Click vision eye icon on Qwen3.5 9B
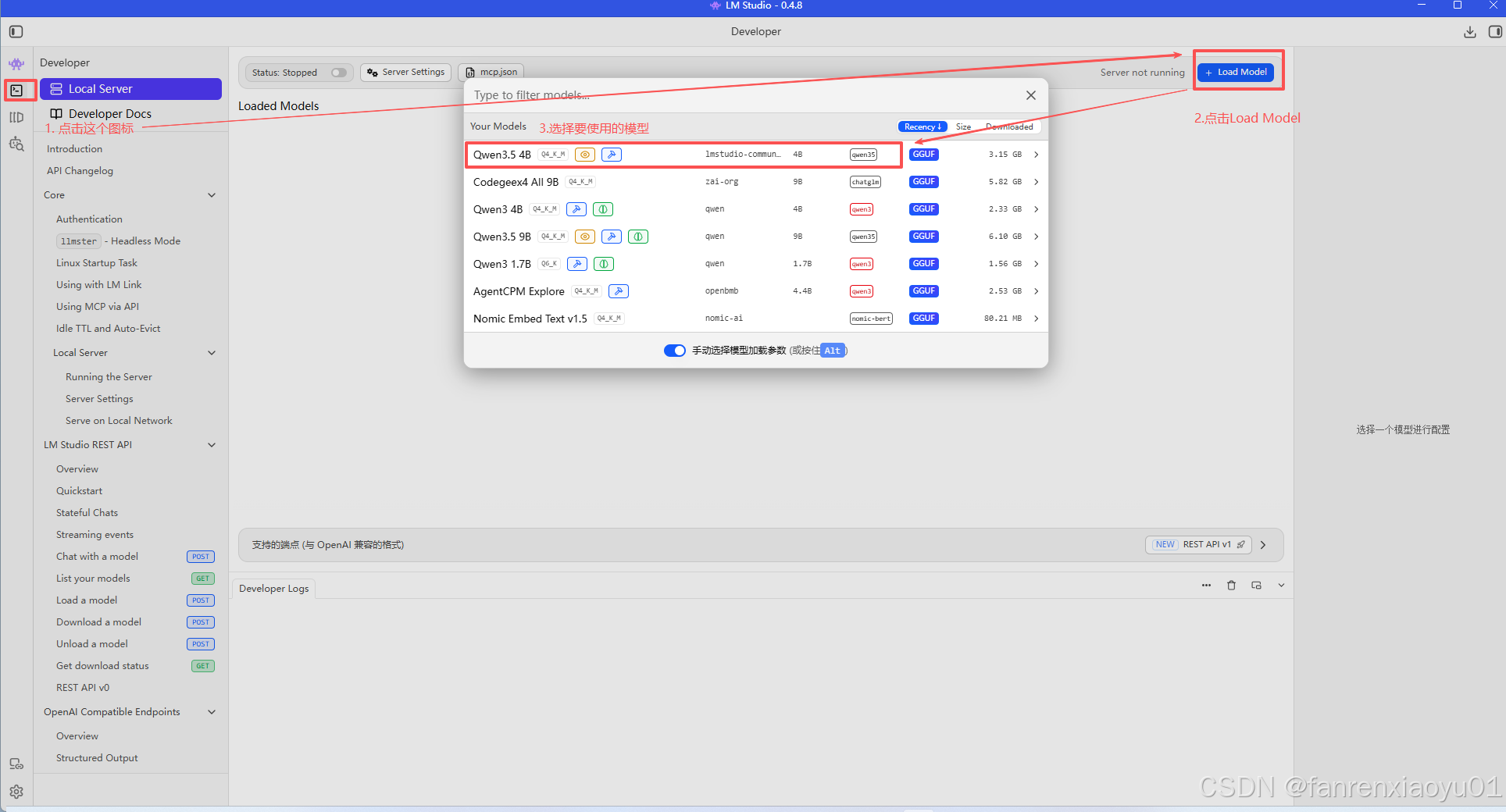The height and width of the screenshot is (812, 1506). (585, 237)
